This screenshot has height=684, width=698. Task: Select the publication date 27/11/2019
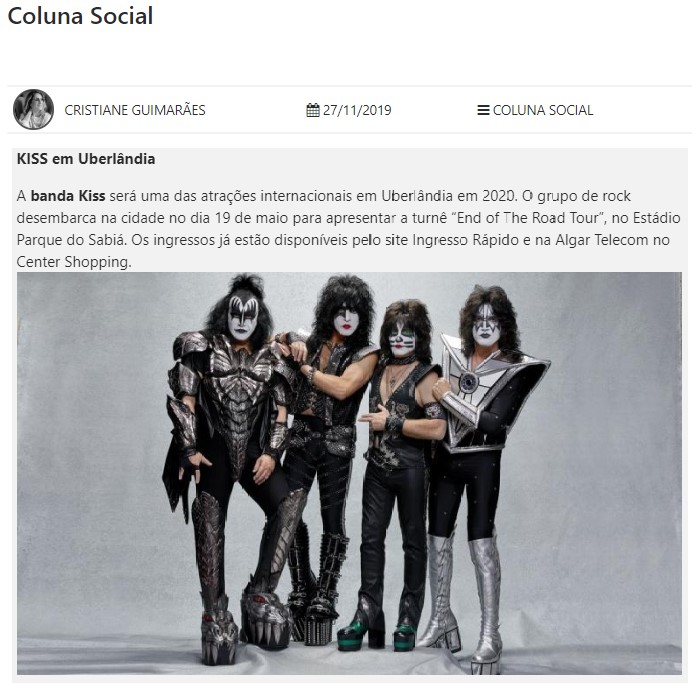357,110
